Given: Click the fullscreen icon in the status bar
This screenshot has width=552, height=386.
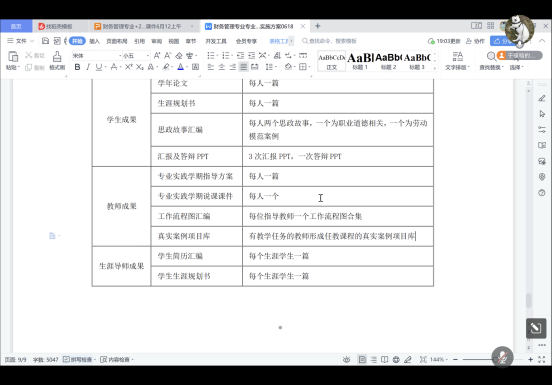Looking at the screenshot, I should [x=542, y=360].
